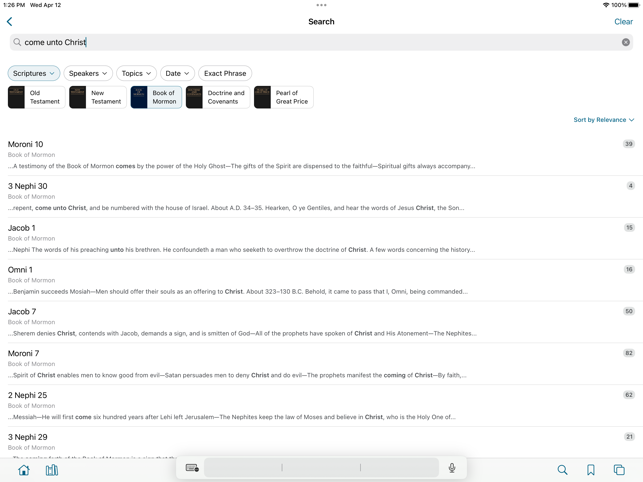Open the Sort by Relevance menu
This screenshot has width=643, height=482.
pyautogui.click(x=603, y=120)
